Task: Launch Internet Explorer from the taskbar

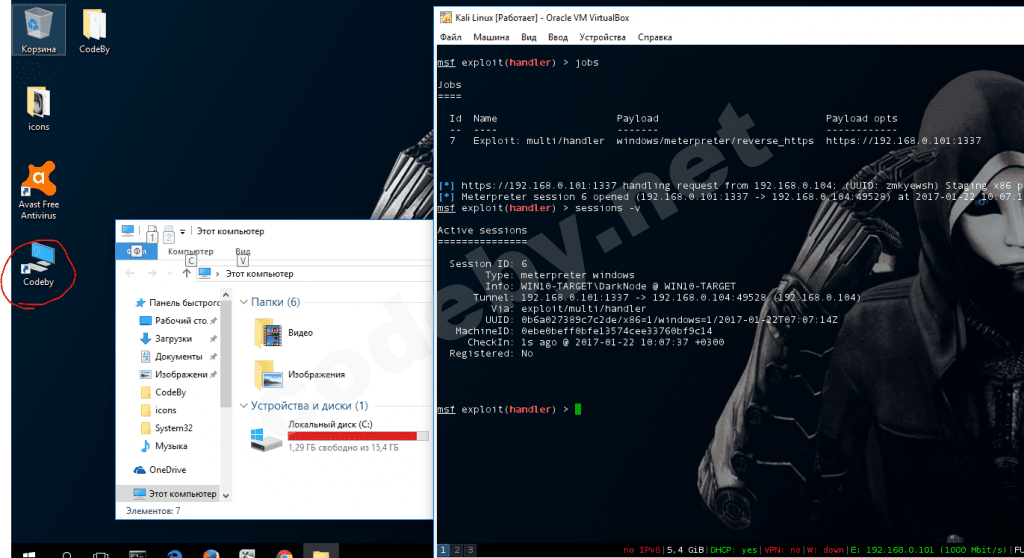Action: click(174, 554)
